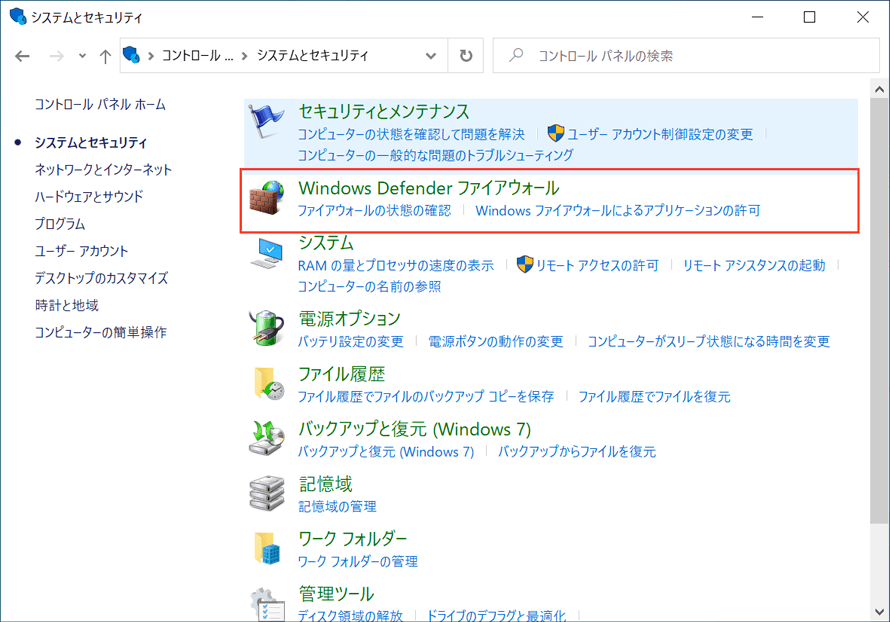Open 管理ツール heading link
Screen dimensions: 890x622
tap(336, 594)
